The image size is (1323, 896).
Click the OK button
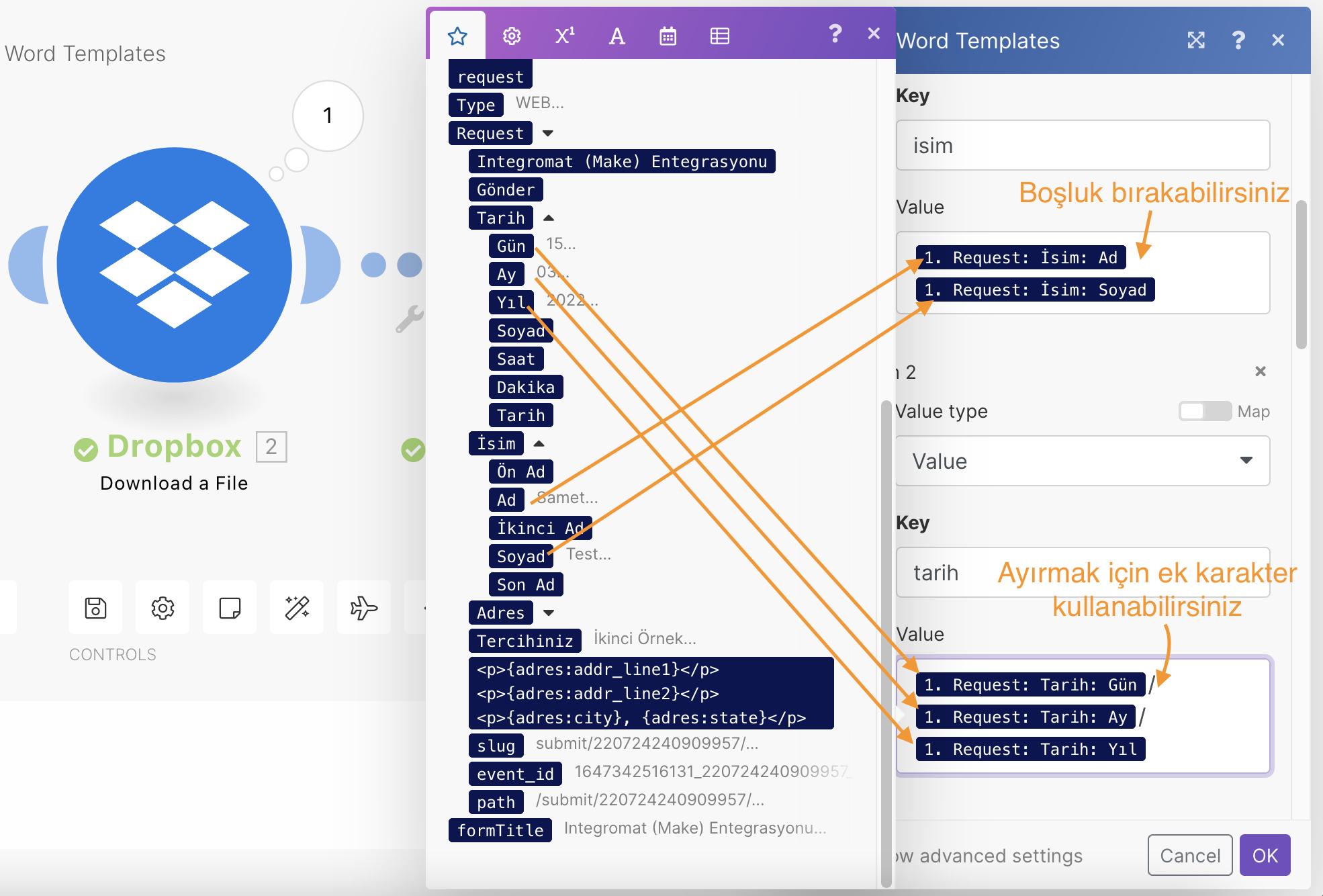tap(1265, 855)
